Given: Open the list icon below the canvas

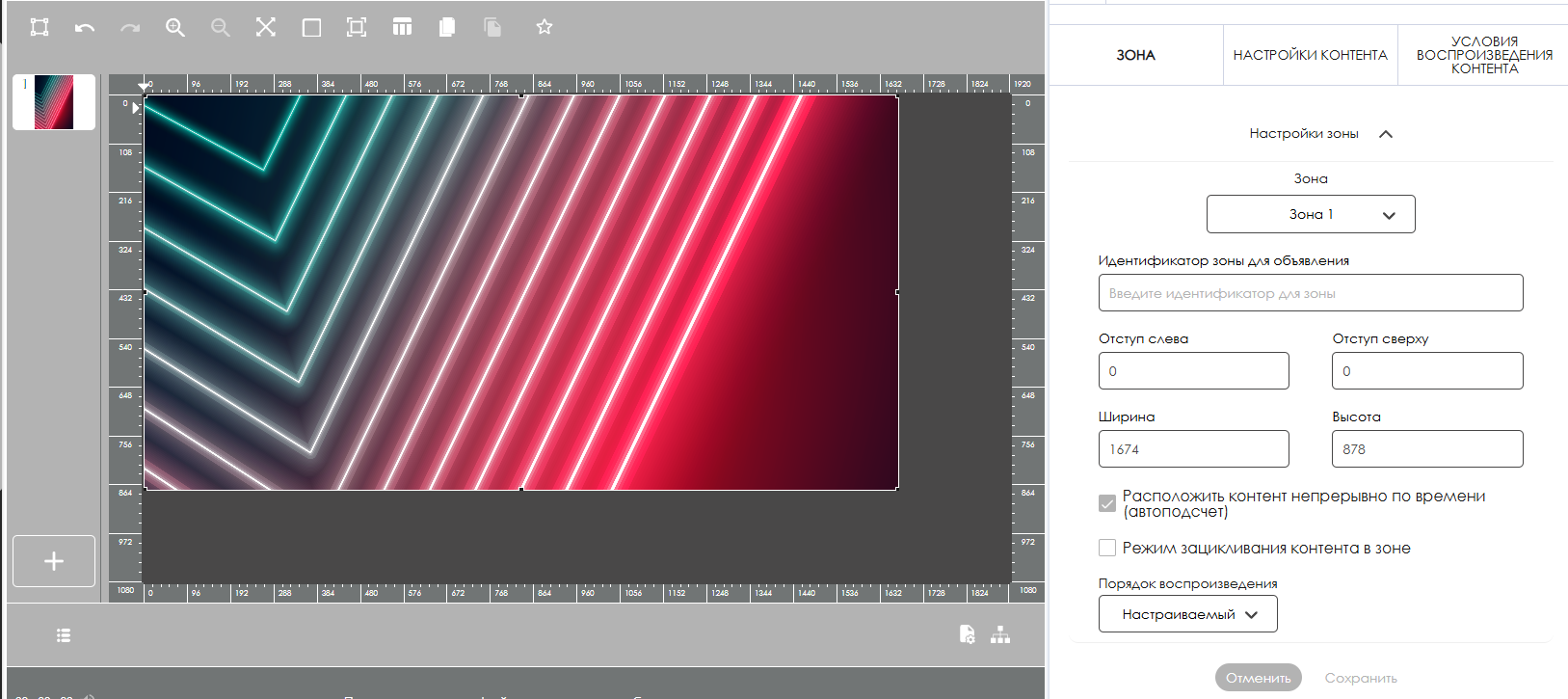Looking at the screenshot, I should [x=64, y=635].
